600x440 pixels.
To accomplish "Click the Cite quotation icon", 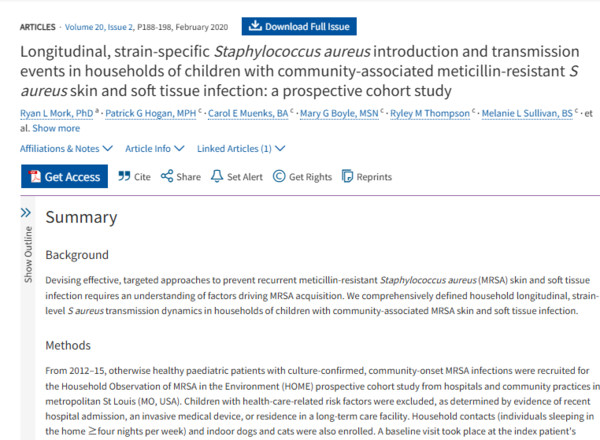I will coord(124,177).
